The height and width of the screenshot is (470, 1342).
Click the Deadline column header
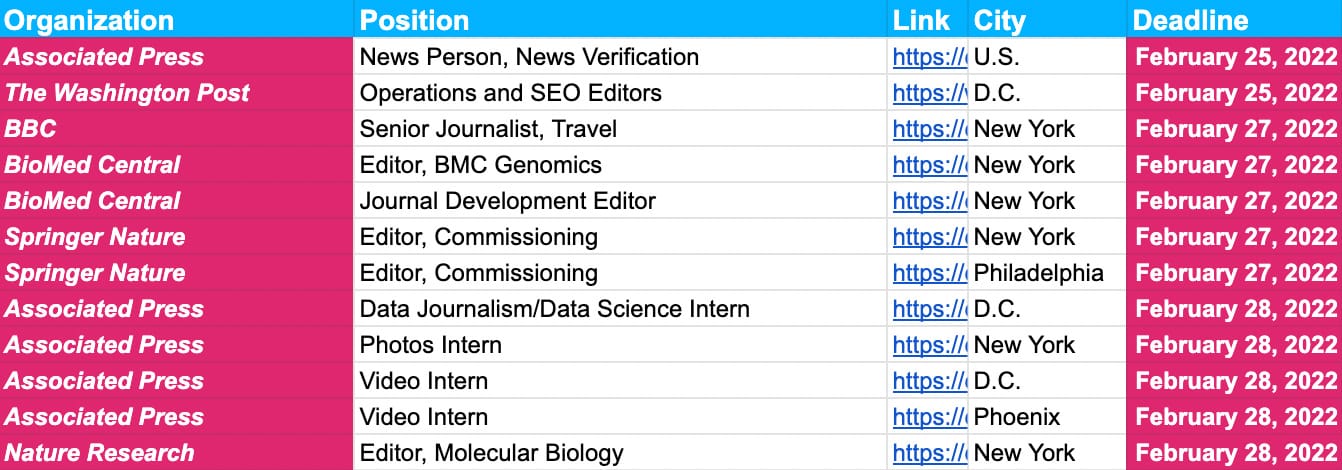pyautogui.click(x=1190, y=20)
